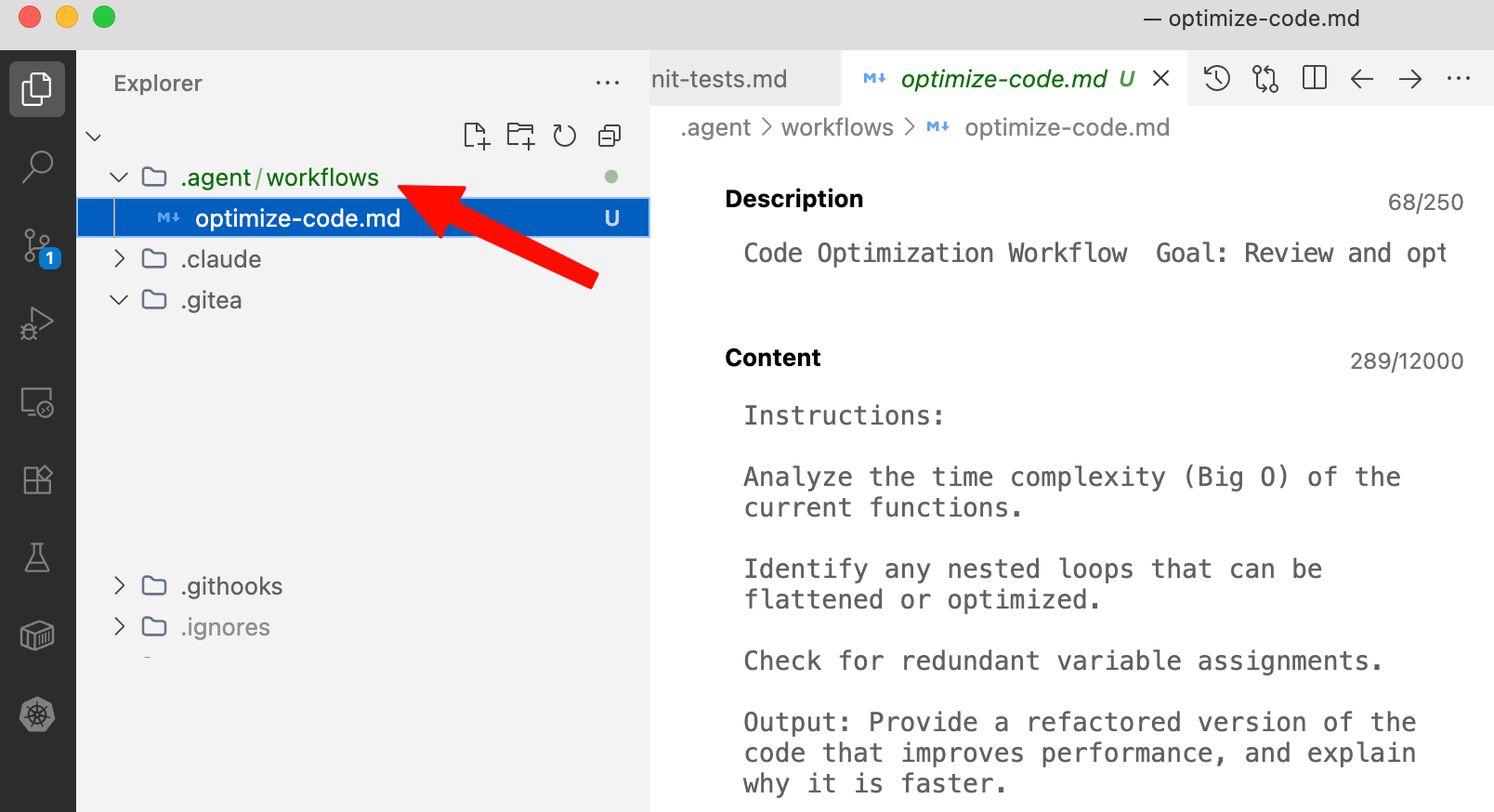Open the container box icon in activity bar
This screenshot has height=812, width=1494.
coord(37,636)
